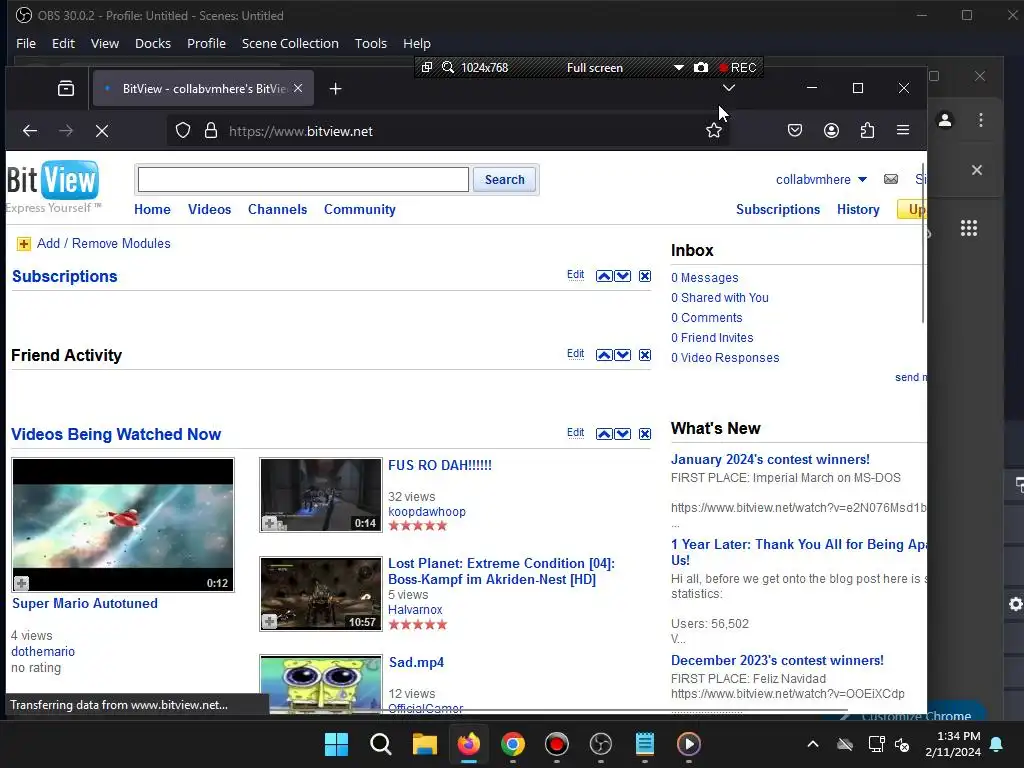1024x768 pixels.
Task: Open the Firefox account icon
Action: coord(831,131)
